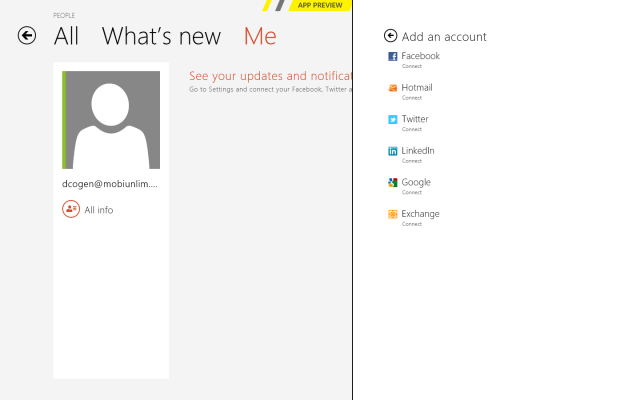Click the LinkedIn account icon

tap(393, 151)
